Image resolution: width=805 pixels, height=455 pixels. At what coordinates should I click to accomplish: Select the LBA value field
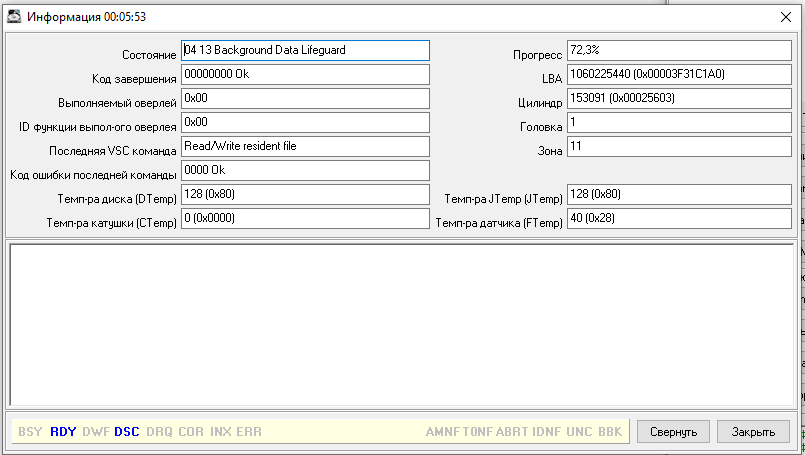(x=678, y=74)
